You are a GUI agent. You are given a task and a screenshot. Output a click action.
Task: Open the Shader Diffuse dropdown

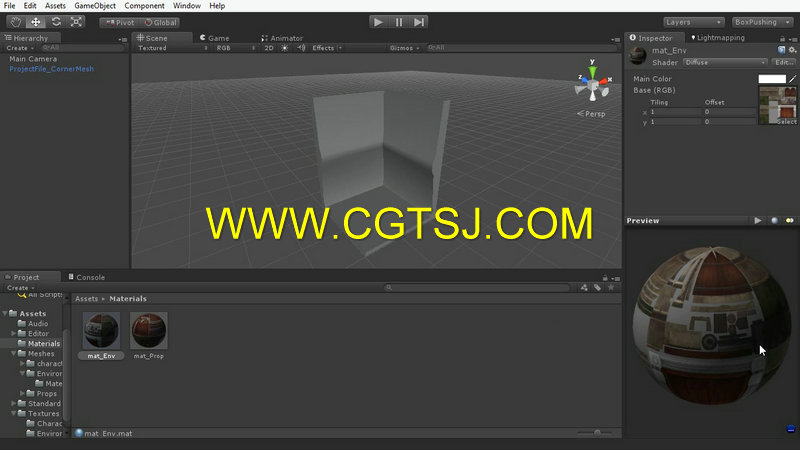(724, 62)
